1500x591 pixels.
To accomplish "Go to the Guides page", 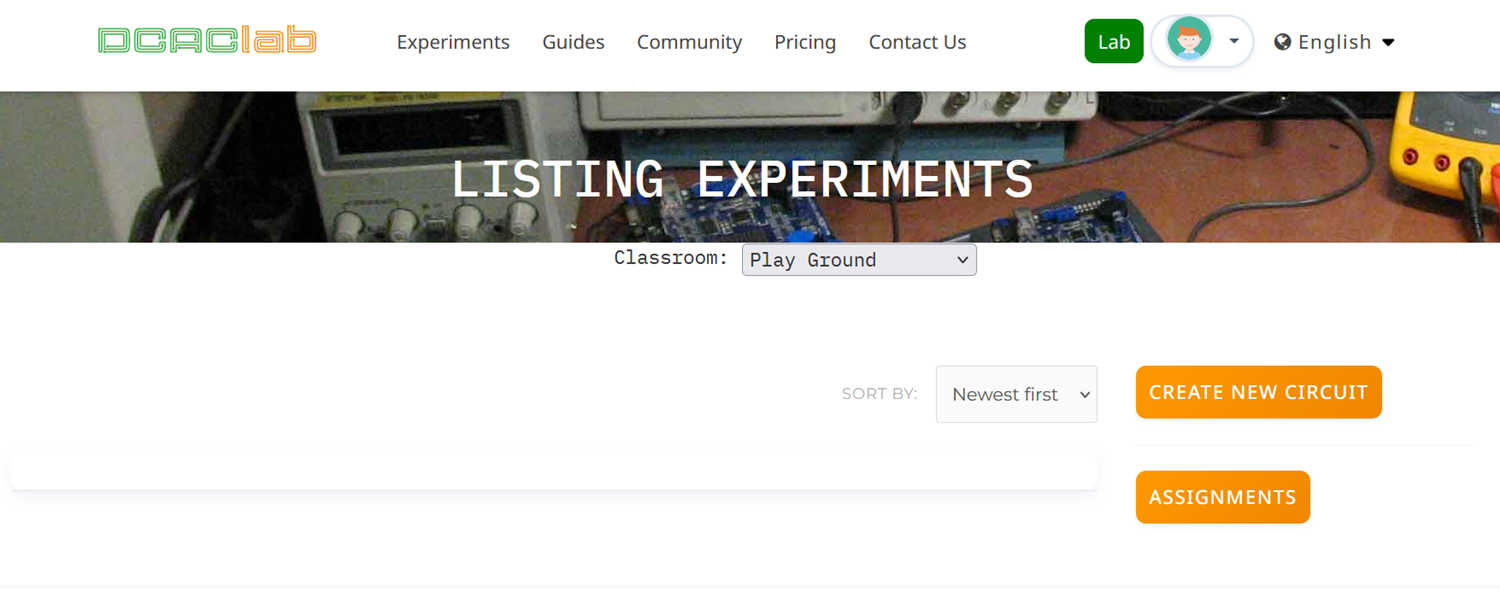I will pos(573,42).
